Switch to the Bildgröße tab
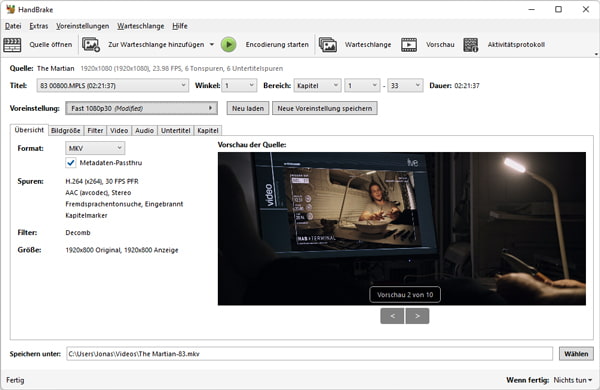This screenshot has width=600, height=390. pyautogui.click(x=65, y=131)
